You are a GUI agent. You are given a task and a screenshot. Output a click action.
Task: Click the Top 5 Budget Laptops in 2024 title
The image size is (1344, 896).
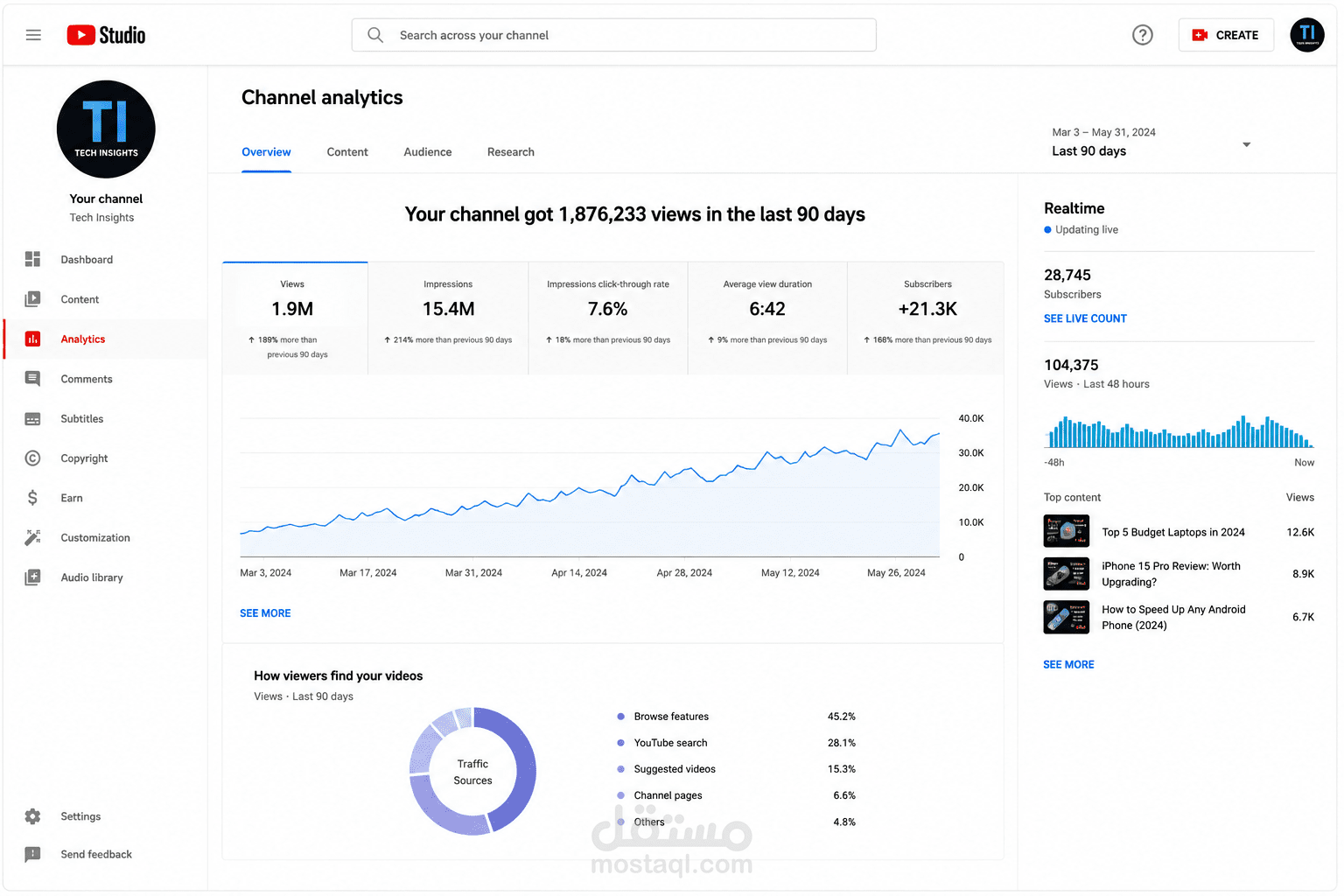tap(1173, 532)
